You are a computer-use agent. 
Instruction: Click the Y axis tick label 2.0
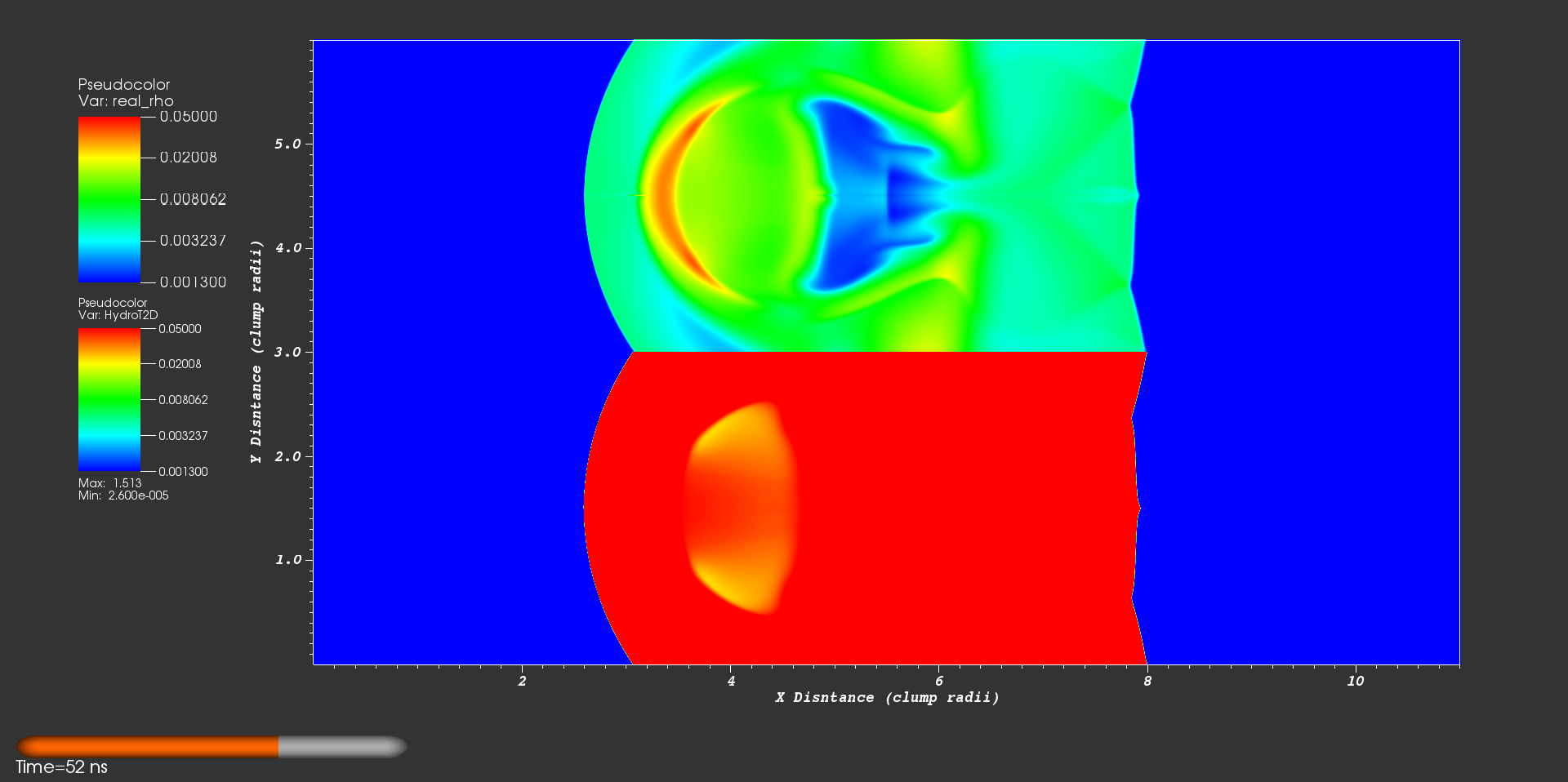287,456
